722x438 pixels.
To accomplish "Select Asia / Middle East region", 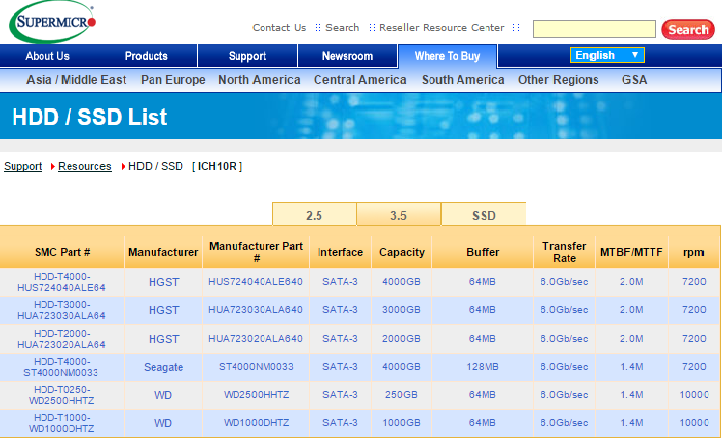I will pos(76,80).
